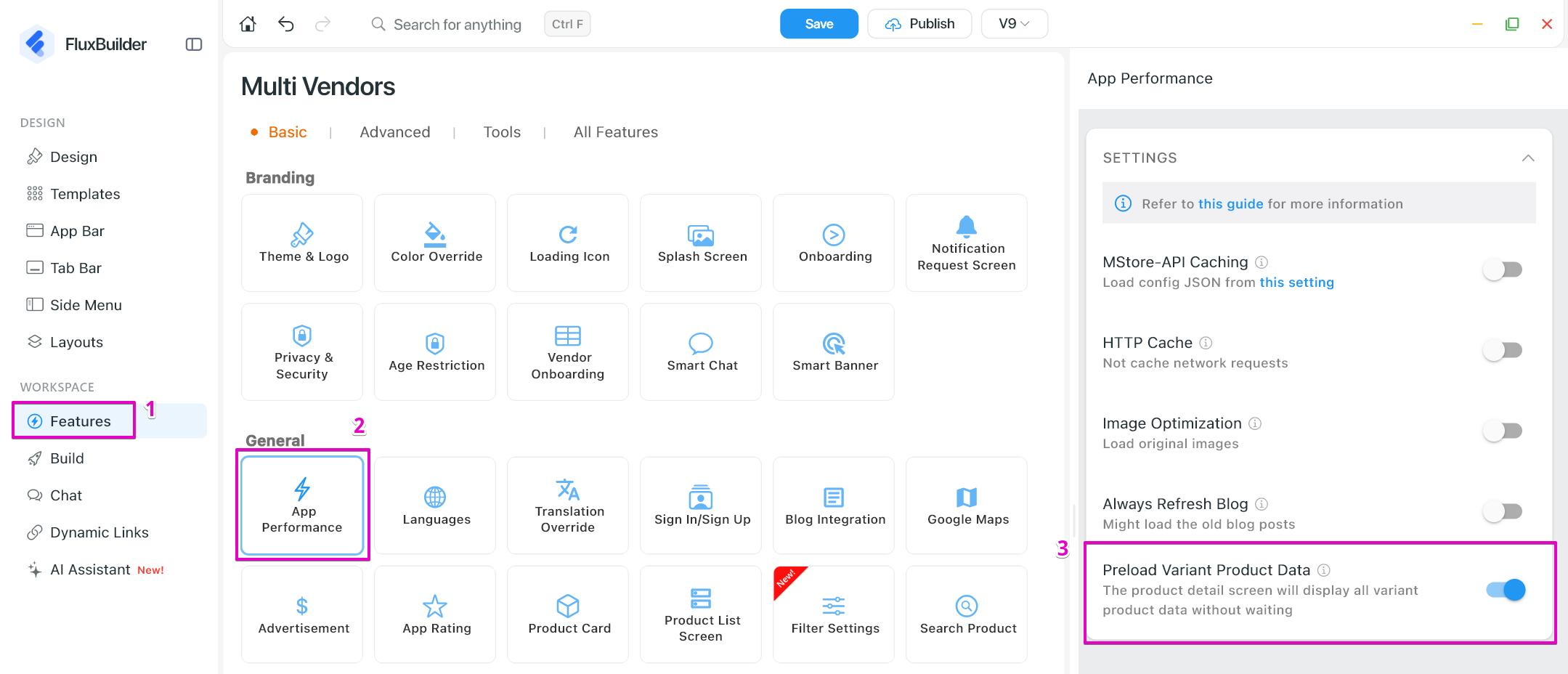Click info icon beside HTTP Cache
Image resolution: width=1568 pixels, height=674 pixels.
pos(1206,343)
